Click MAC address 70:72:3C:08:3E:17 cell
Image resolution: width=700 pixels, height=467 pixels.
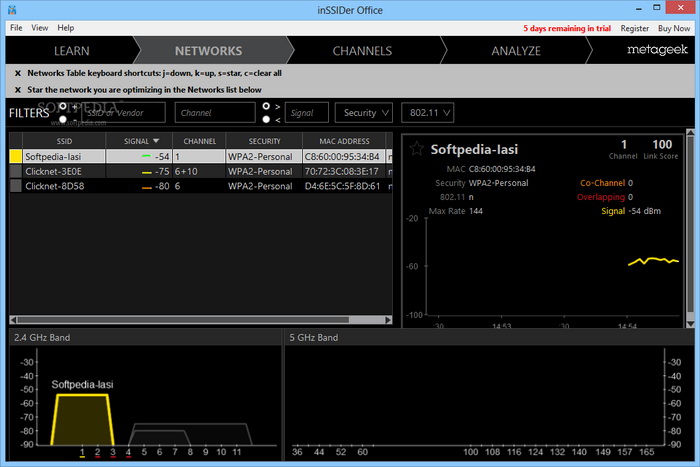pos(342,171)
